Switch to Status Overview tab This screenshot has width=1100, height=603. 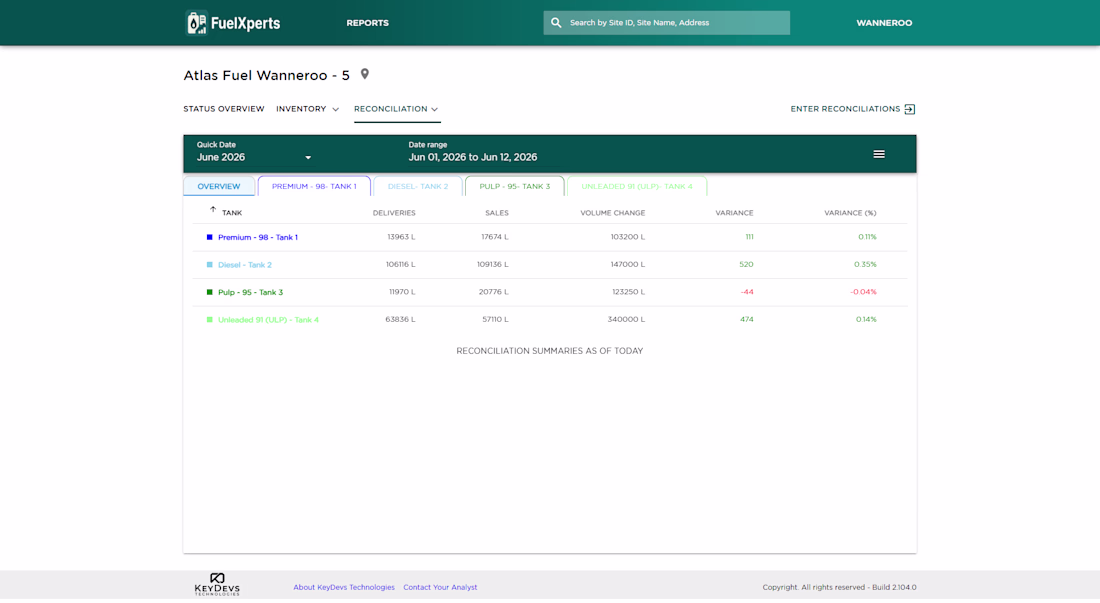[x=224, y=109]
